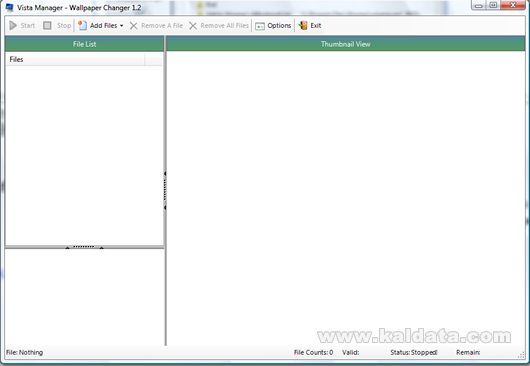Click the File List panel header
The width and height of the screenshot is (530, 366).
[x=85, y=44]
